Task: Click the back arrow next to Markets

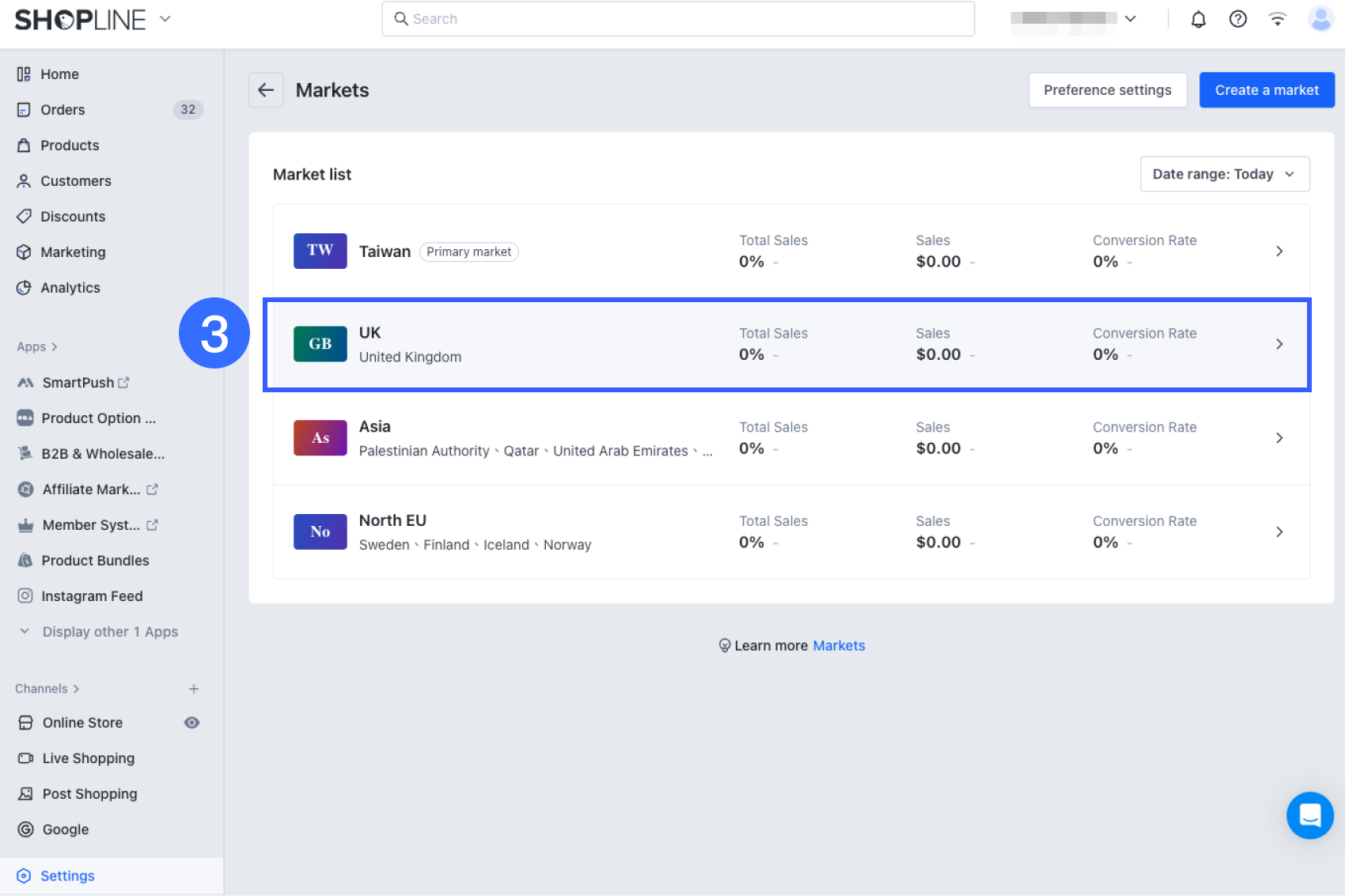Action: [x=266, y=90]
